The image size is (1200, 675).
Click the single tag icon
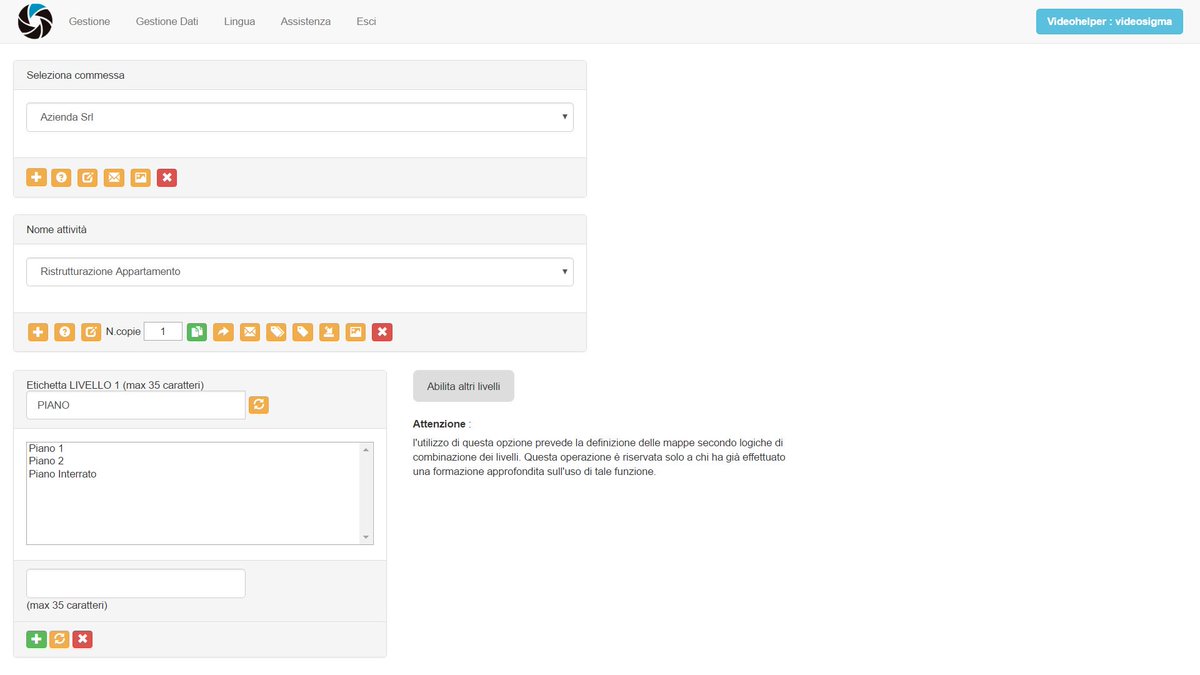pos(303,331)
